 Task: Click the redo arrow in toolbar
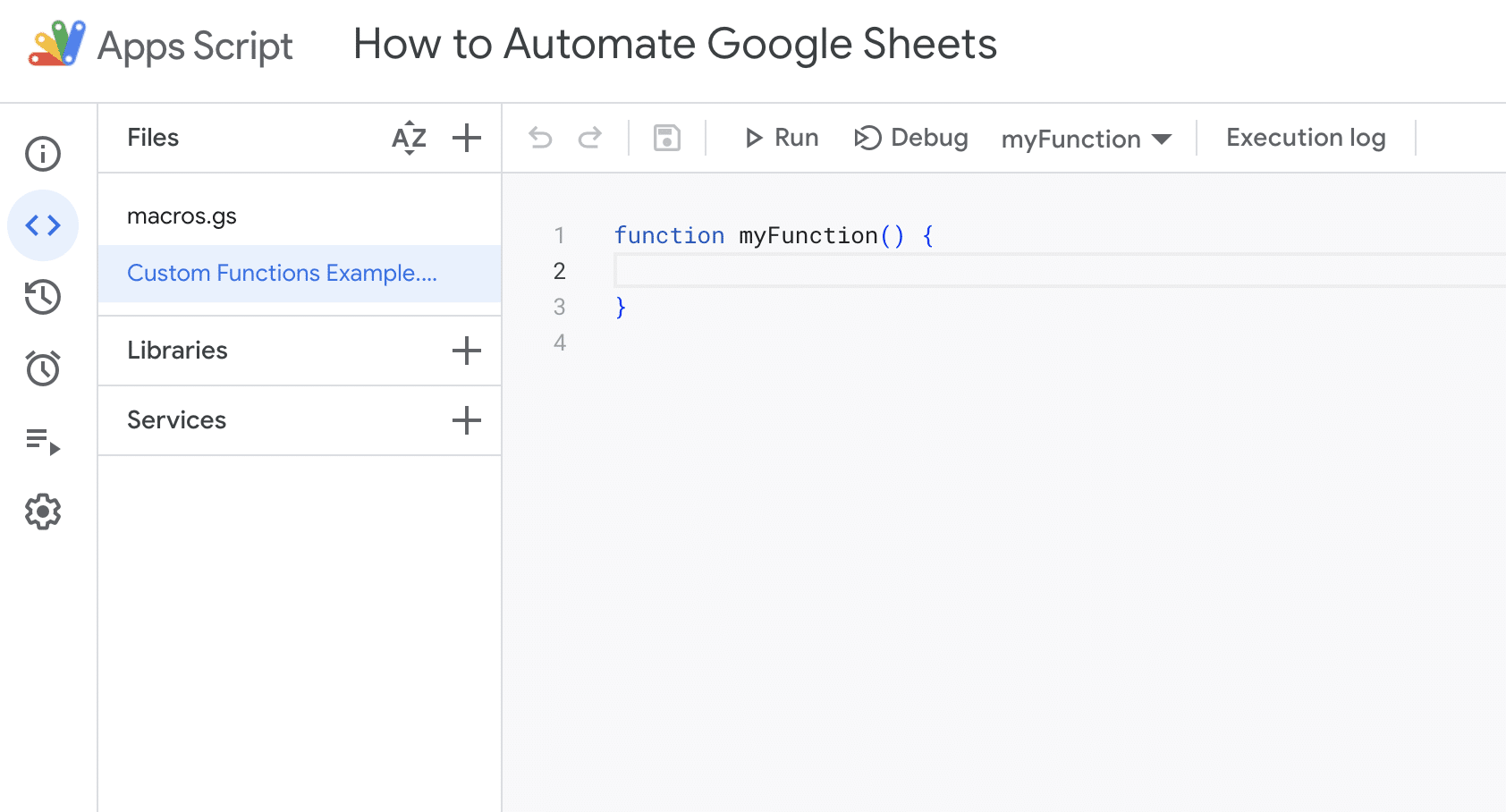(590, 138)
